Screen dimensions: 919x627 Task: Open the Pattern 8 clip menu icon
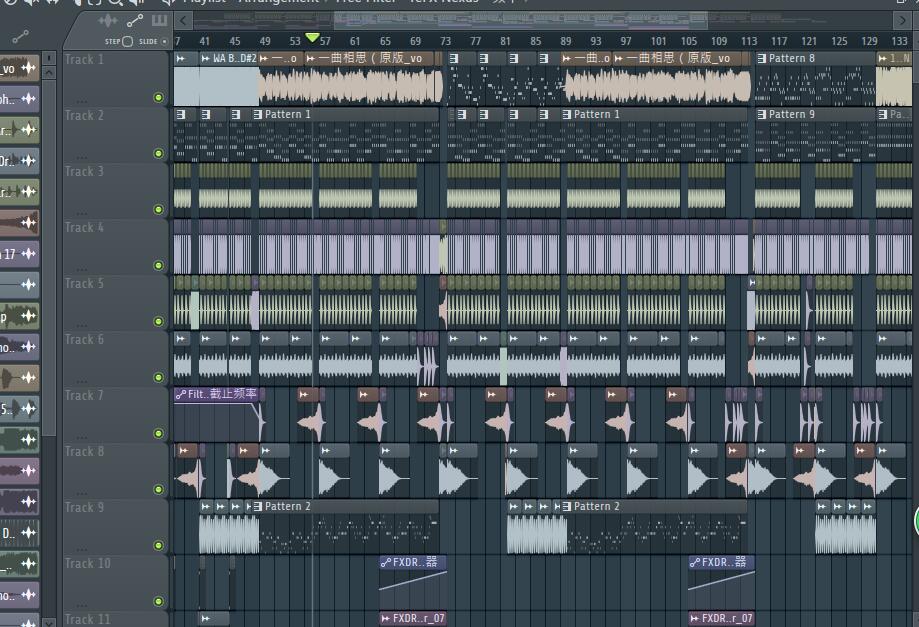click(761, 59)
